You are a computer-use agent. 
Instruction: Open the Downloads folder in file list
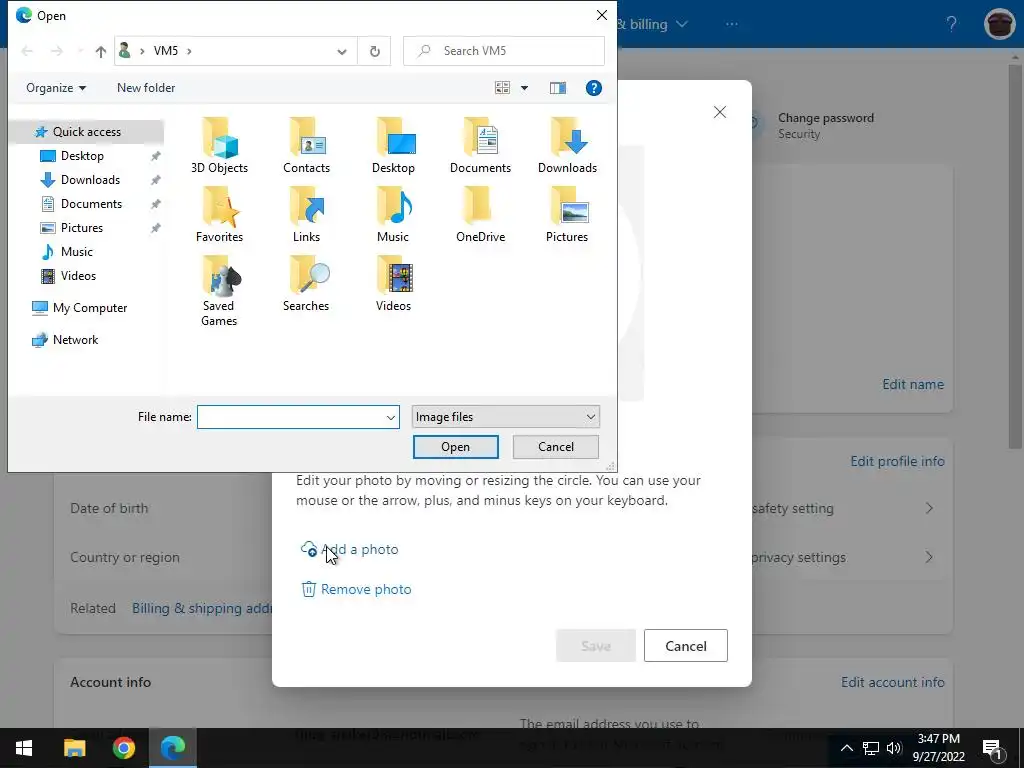567,146
